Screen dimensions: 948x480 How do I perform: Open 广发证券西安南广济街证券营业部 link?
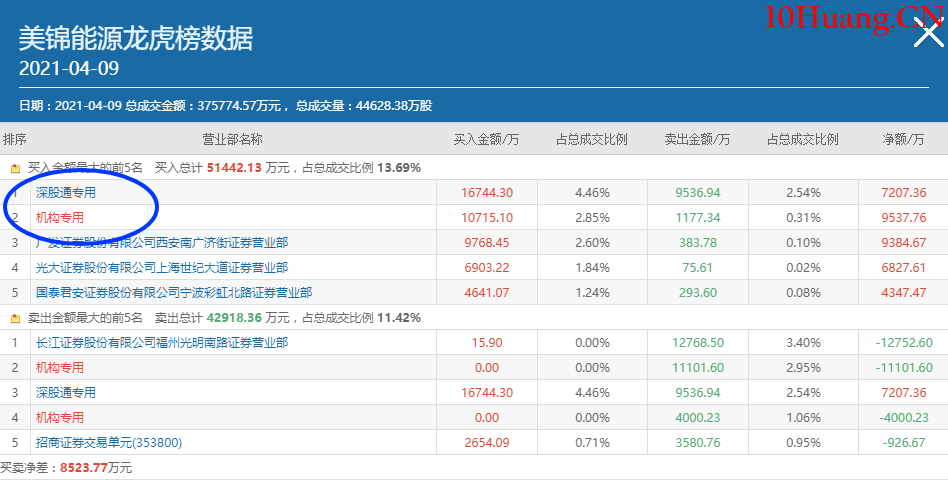click(161, 243)
